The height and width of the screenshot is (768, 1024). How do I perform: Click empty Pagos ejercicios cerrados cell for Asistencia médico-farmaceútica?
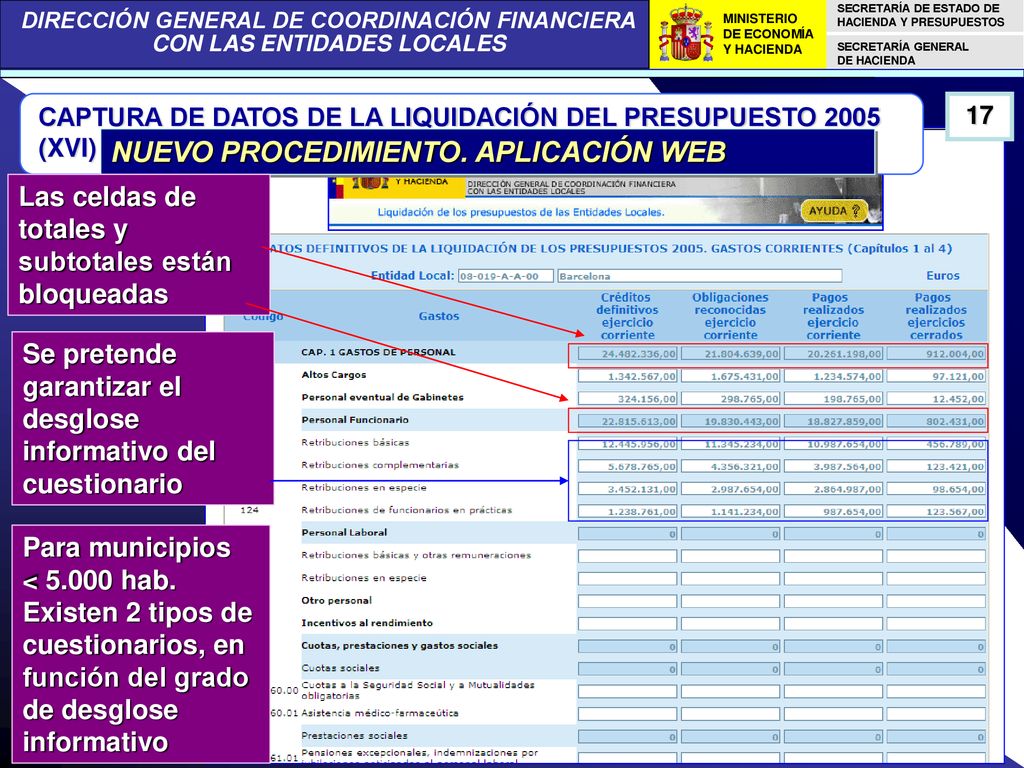click(x=936, y=714)
